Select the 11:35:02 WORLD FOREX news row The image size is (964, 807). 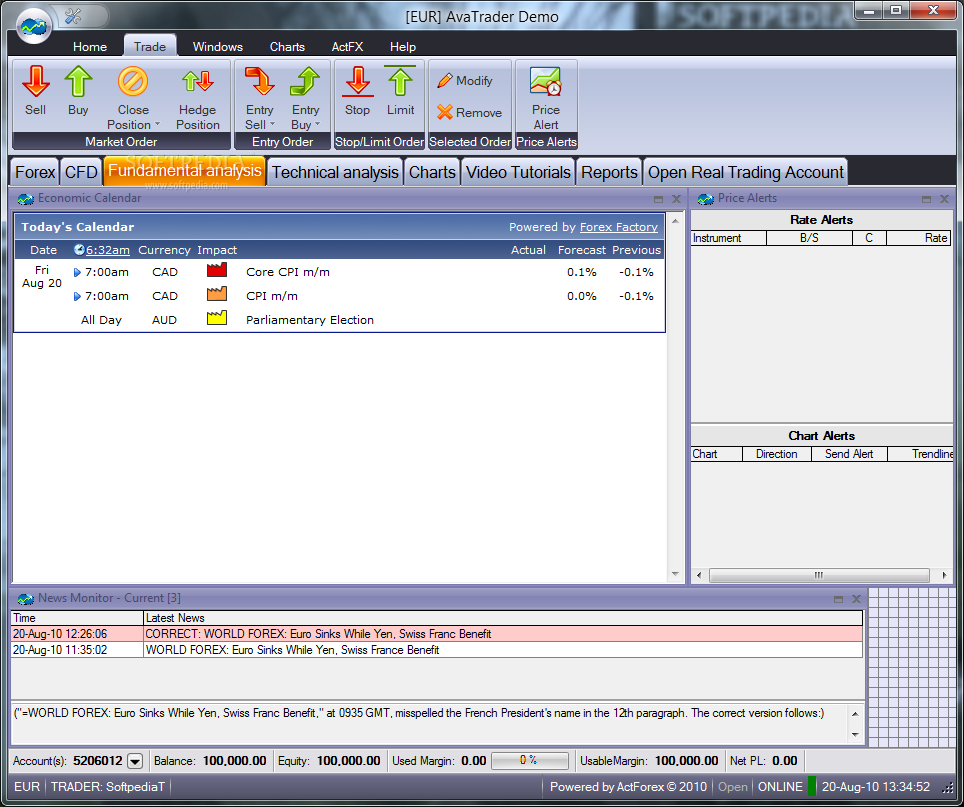point(437,650)
